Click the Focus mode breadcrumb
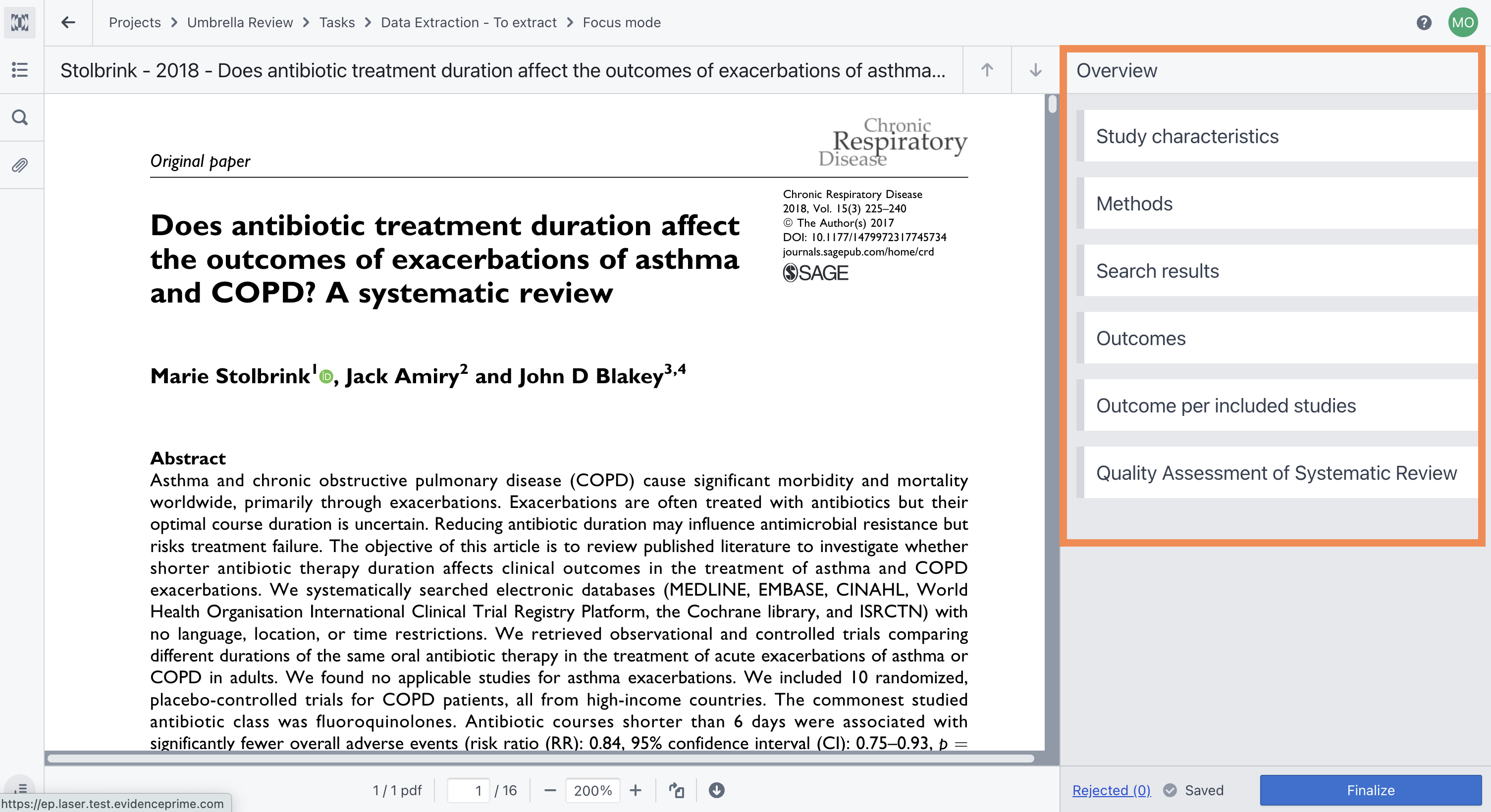 click(622, 23)
